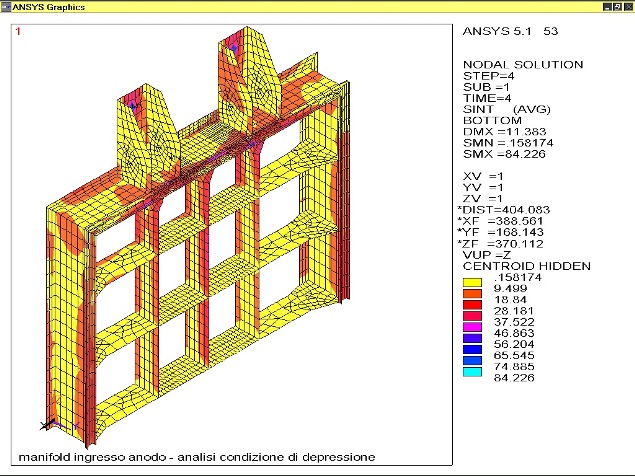
Task: Click the 'SMX =84.226' value
Action: (504, 154)
